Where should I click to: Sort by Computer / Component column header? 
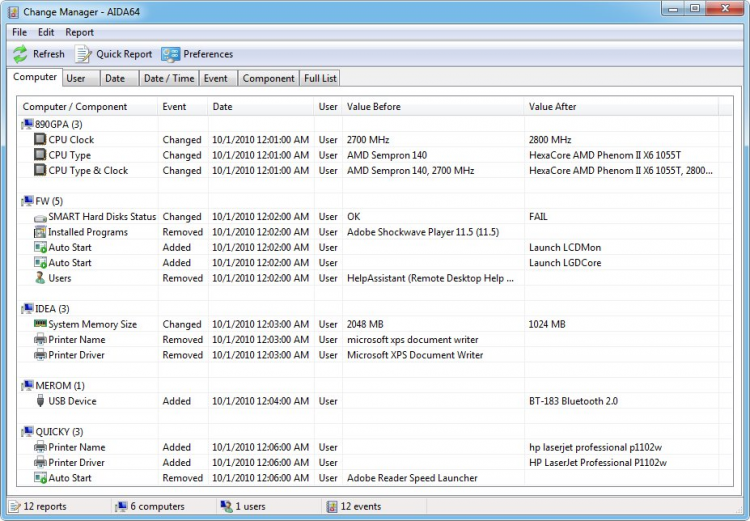(x=88, y=107)
